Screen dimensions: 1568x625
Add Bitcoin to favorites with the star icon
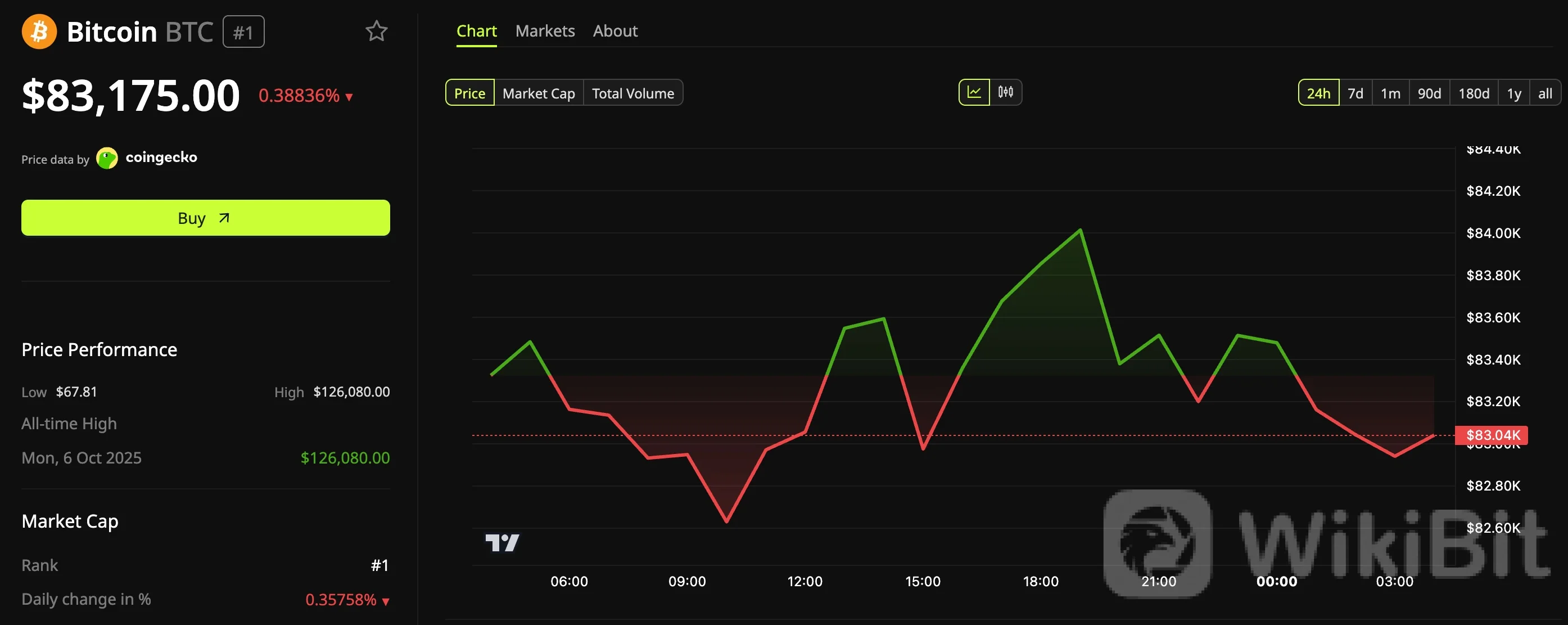pos(376,31)
